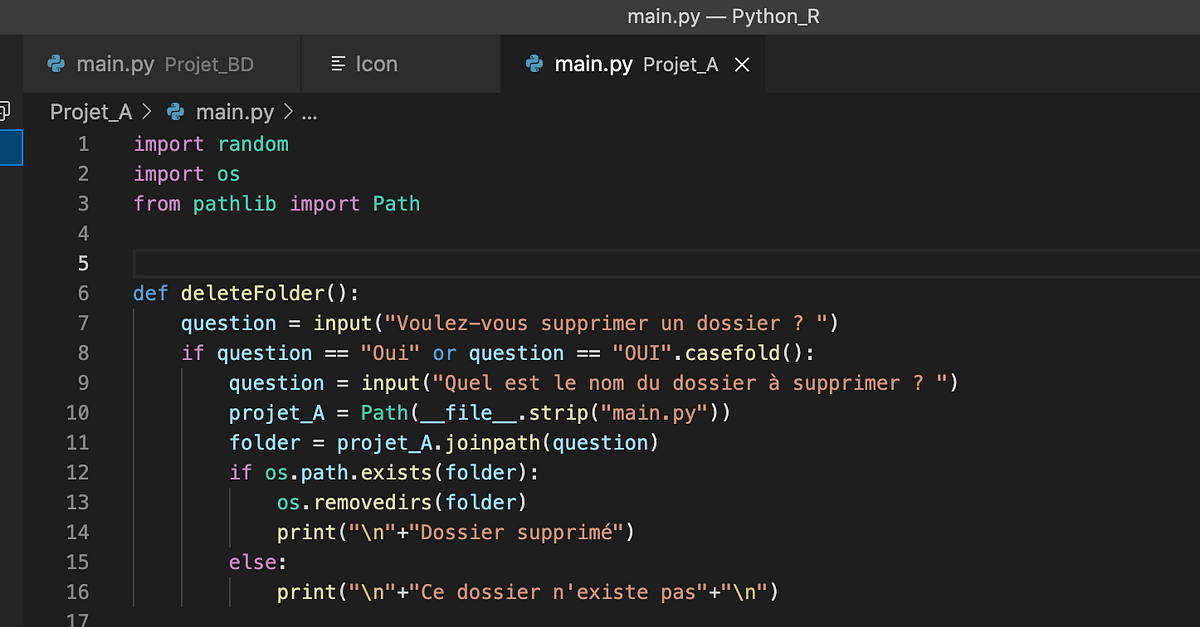Close the main.py Projet_A tab

coord(741,64)
